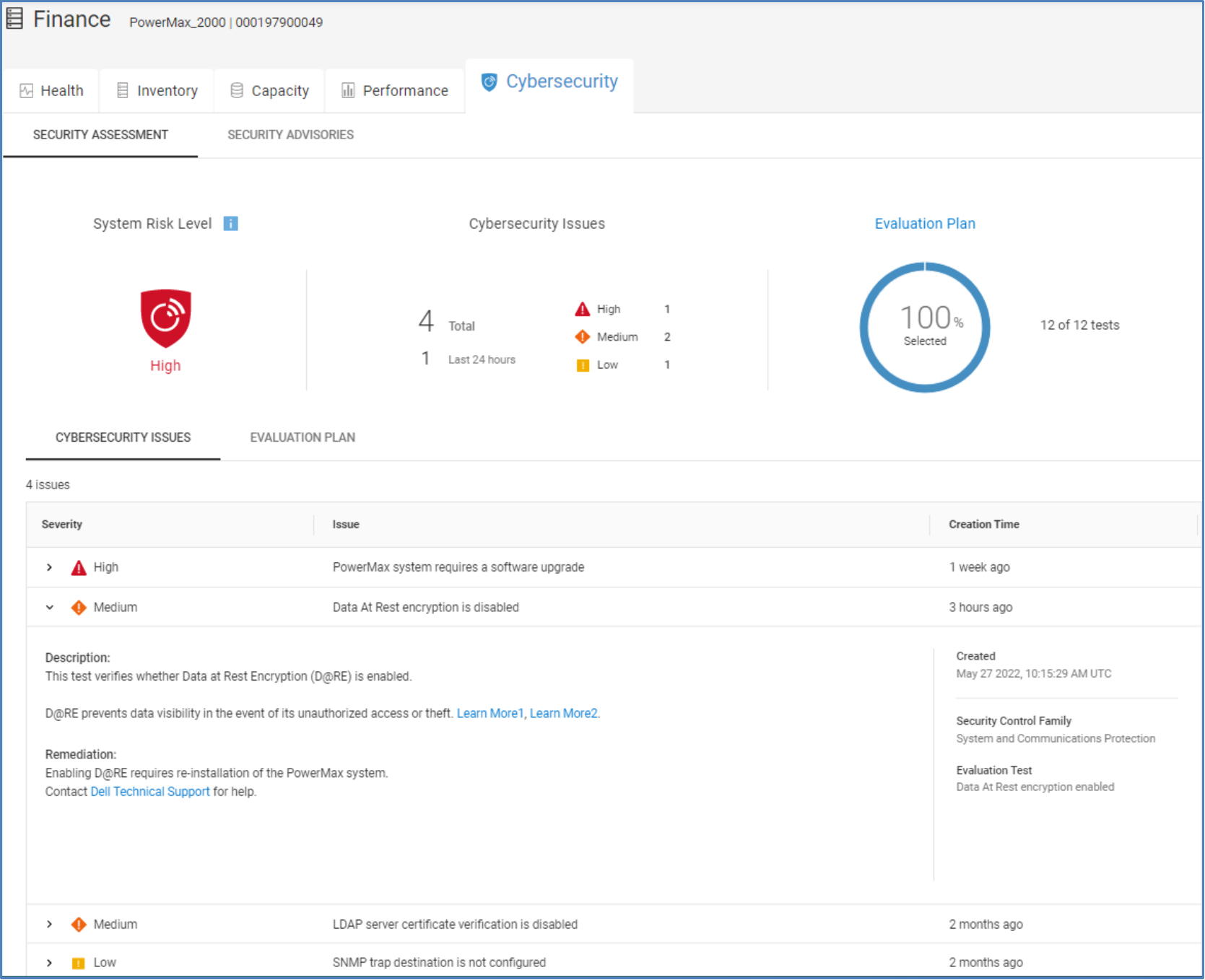1205x980 pixels.
Task: Open the Learn More2 link
Action: [x=564, y=714]
